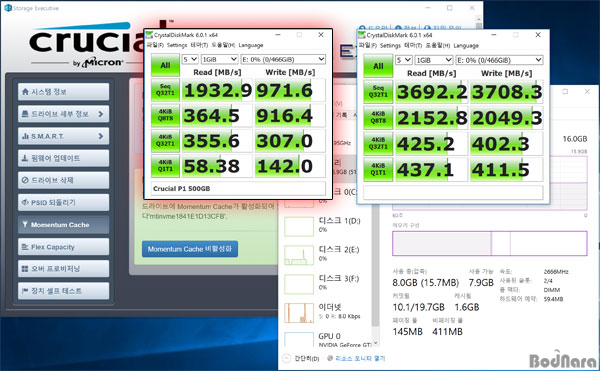600x371 pixels.
Task: Open E: drive dropdown in left CrystalDiskMark
Action: 283,59
